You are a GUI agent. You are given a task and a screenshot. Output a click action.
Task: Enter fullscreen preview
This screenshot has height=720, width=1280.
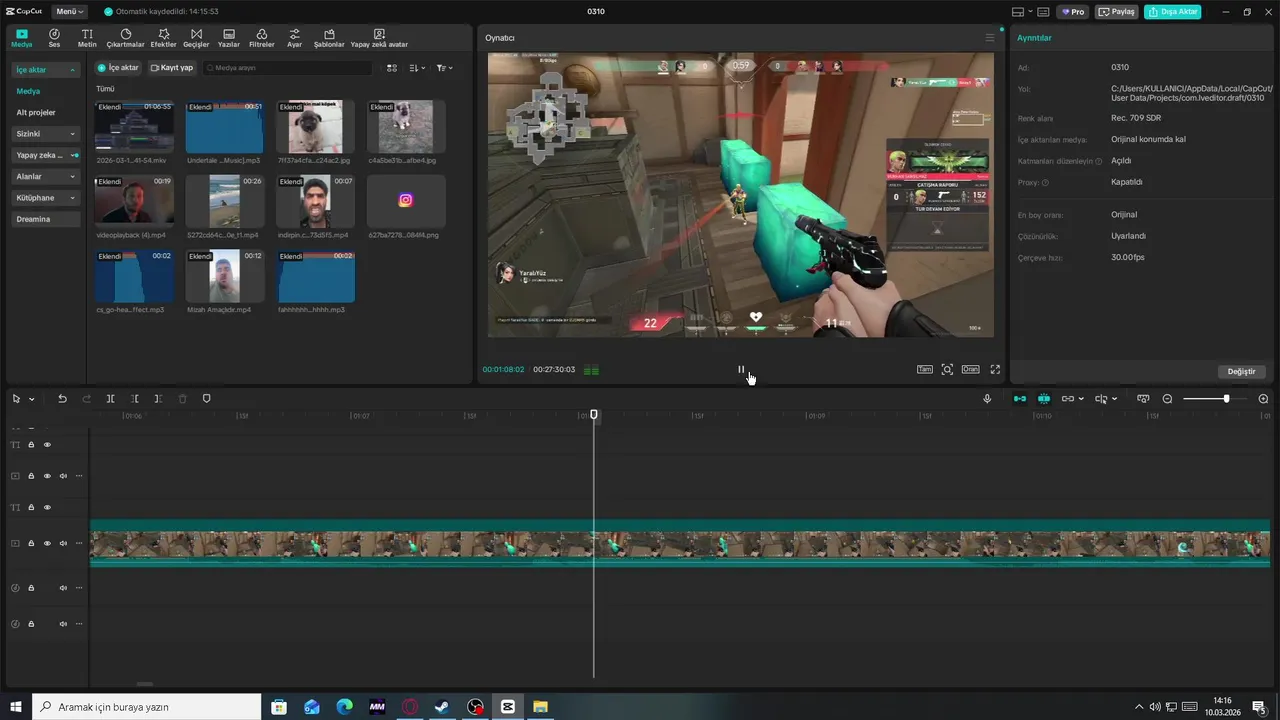(995, 369)
